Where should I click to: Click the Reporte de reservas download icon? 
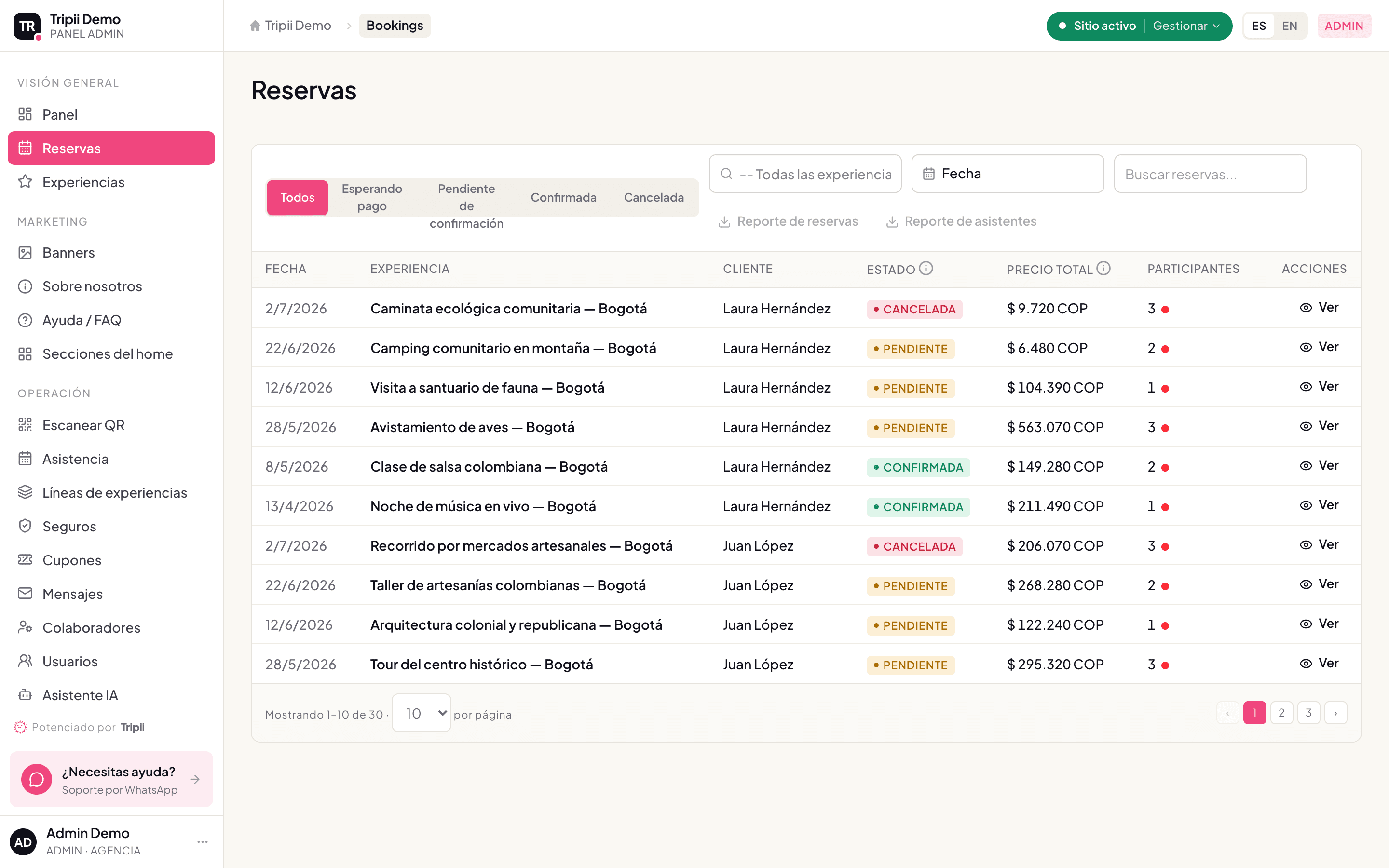tap(724, 222)
